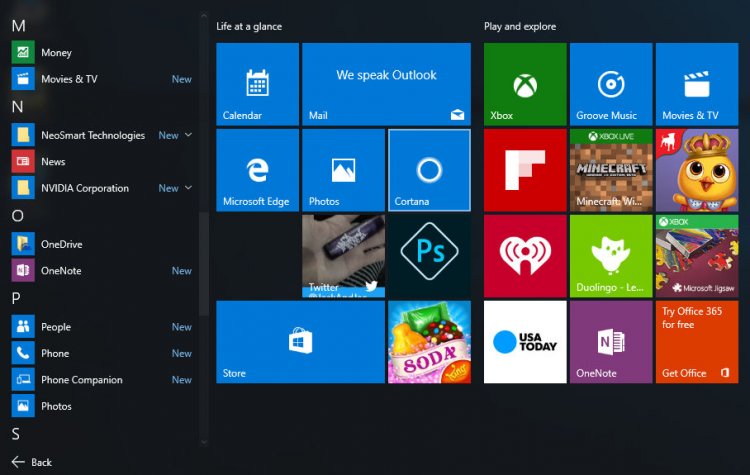Open the Cortana tile
Image resolution: width=750 pixels, height=475 pixels.
tap(430, 170)
